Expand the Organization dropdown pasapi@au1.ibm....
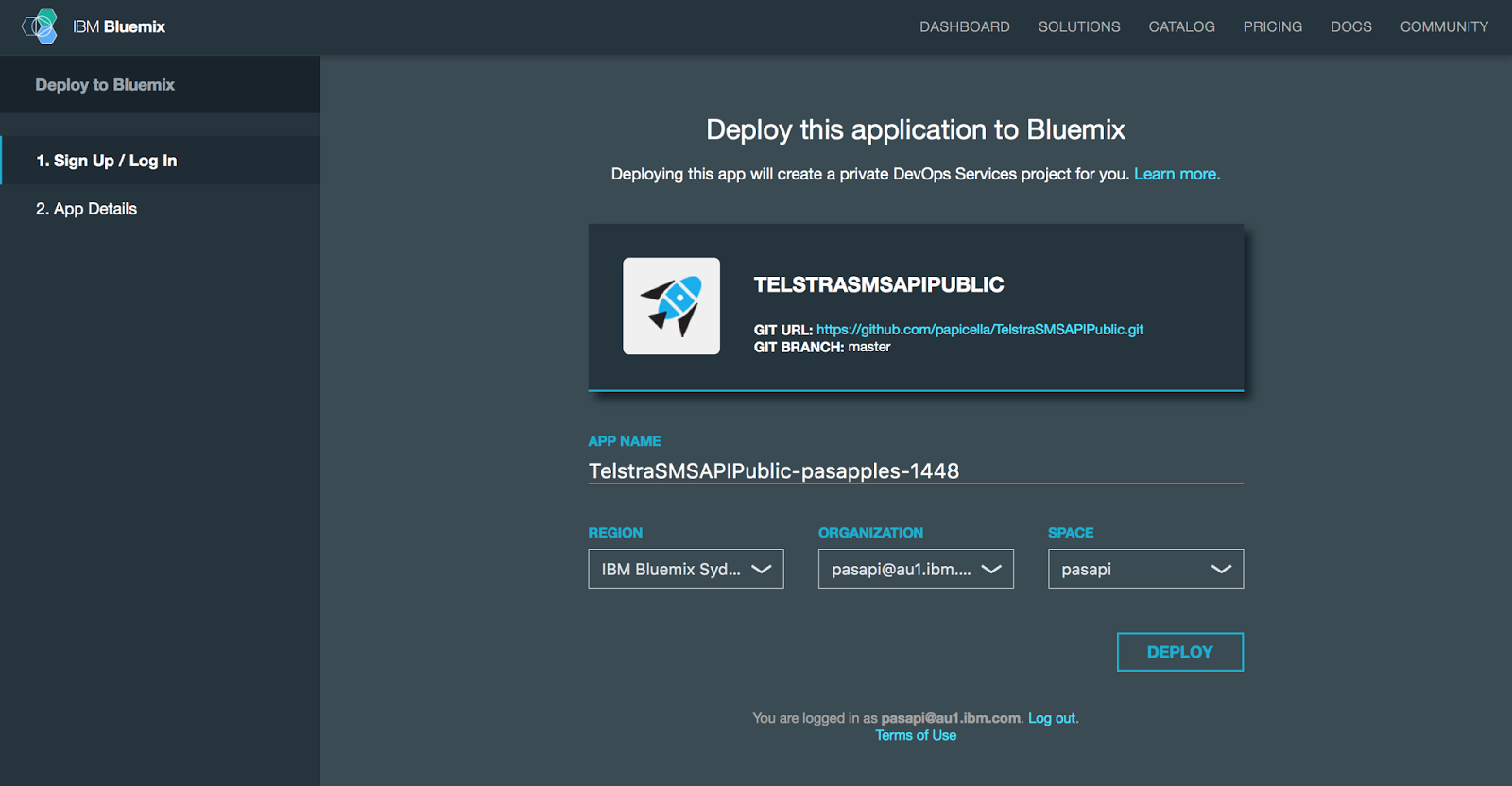Viewport: 1512px width, 786px height. point(916,569)
